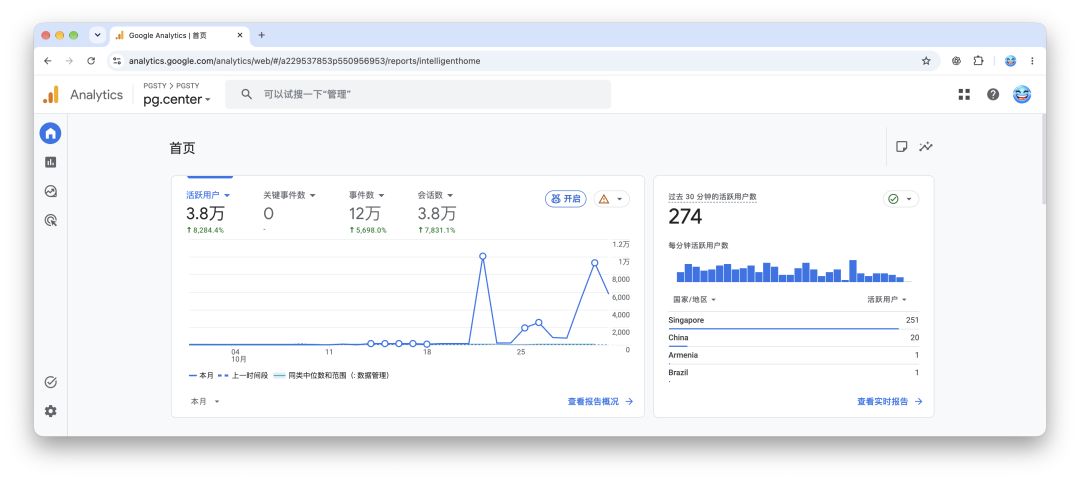This screenshot has height=481, width=1080.
Task: Open the account avatar in Analytics header
Action: click(x=1021, y=94)
